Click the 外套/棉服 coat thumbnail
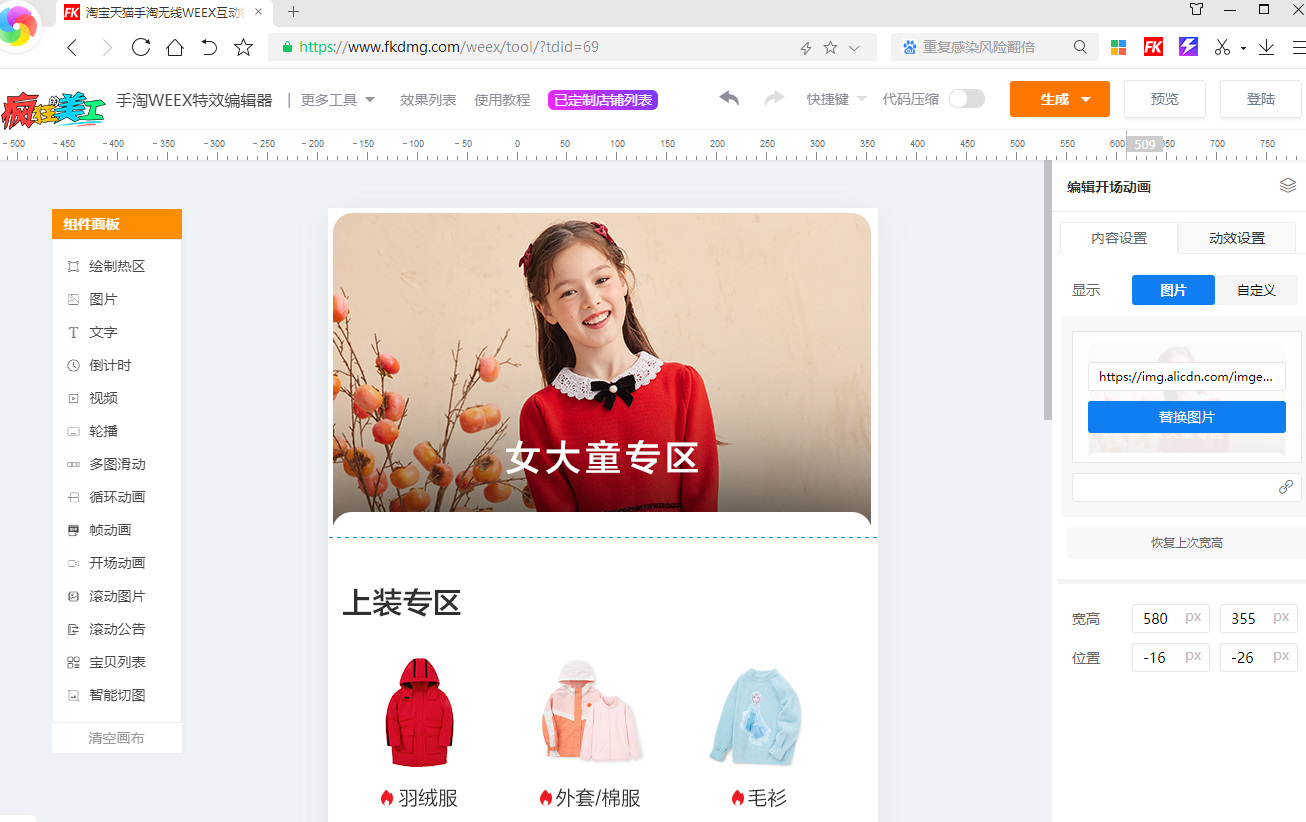Screen dimensions: 1306x822 pos(591,712)
